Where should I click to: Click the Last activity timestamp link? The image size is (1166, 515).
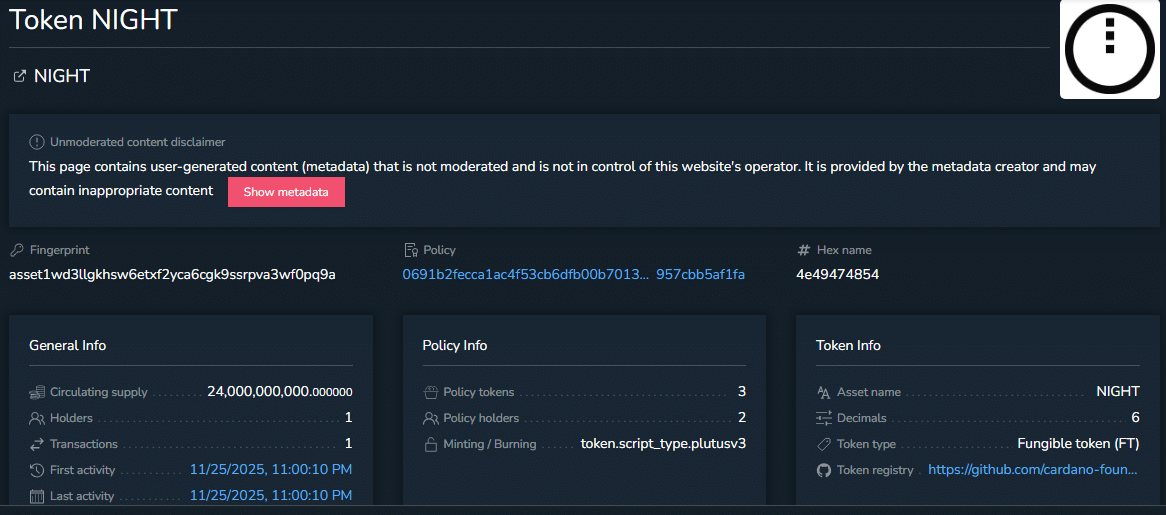click(x=270, y=496)
